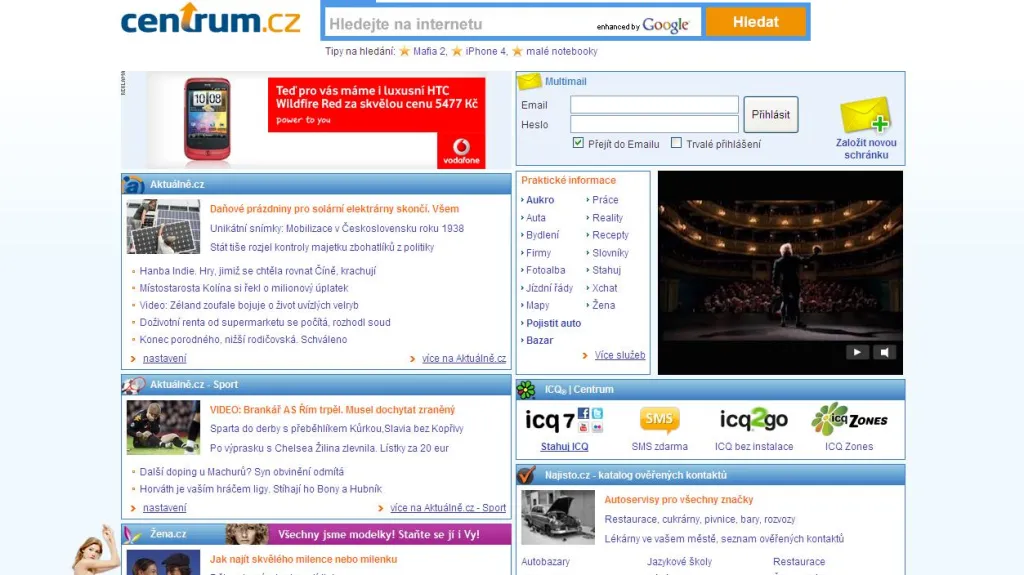
Task: Open Jak najít skvělého milence article
Action: tap(303, 559)
